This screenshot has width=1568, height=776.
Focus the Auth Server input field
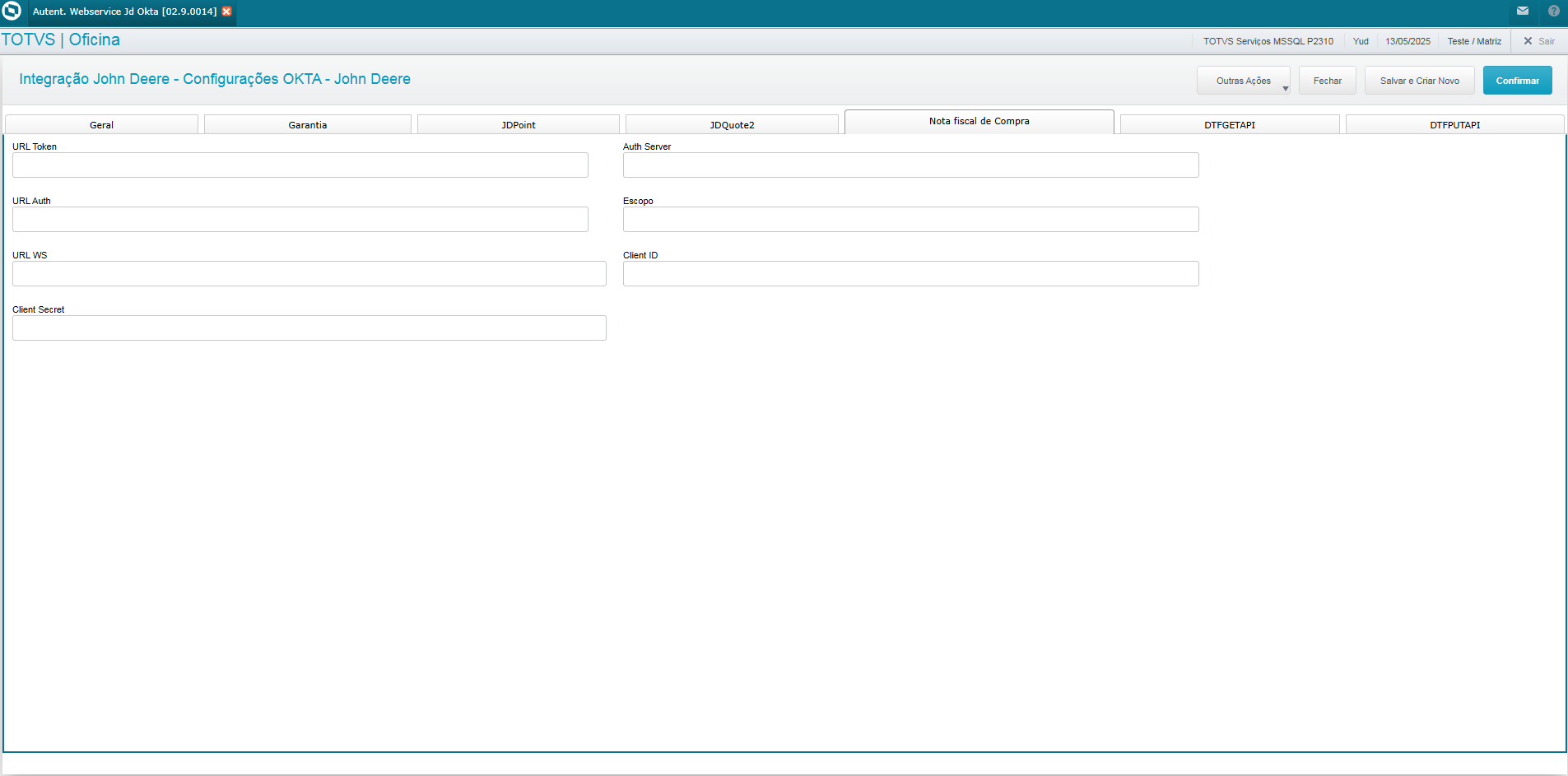click(x=911, y=165)
